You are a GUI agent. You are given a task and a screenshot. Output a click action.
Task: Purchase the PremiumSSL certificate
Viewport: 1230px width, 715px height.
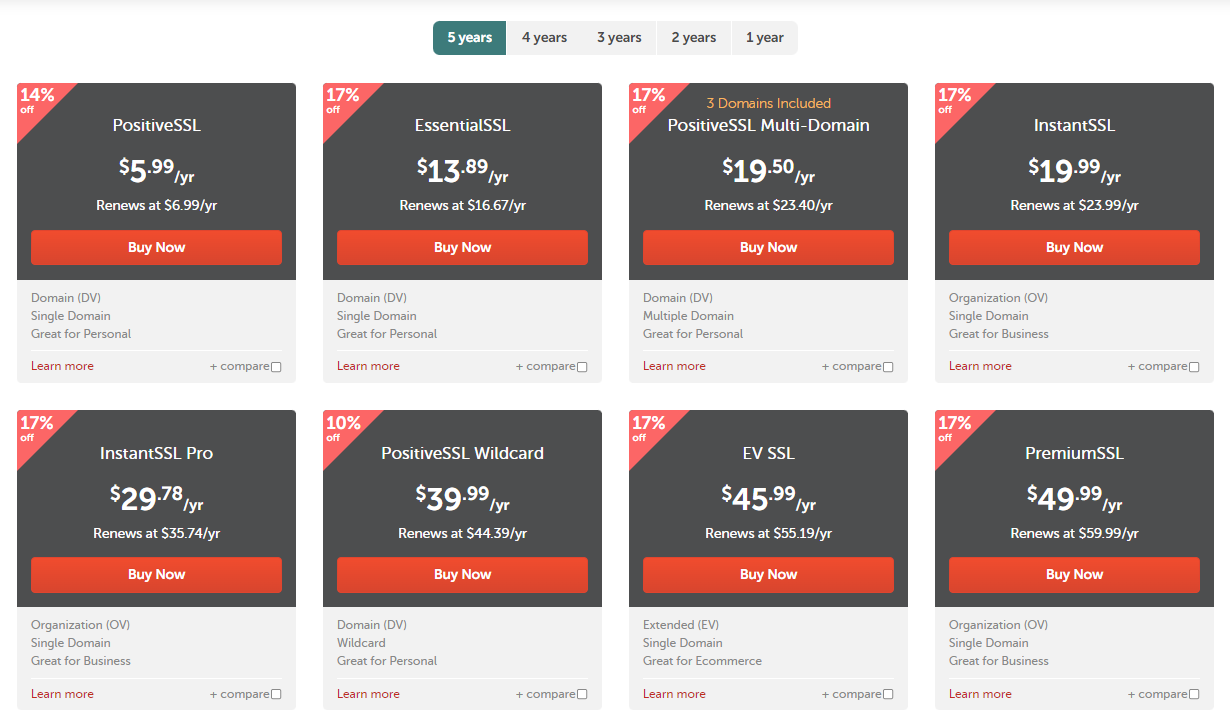1074,574
